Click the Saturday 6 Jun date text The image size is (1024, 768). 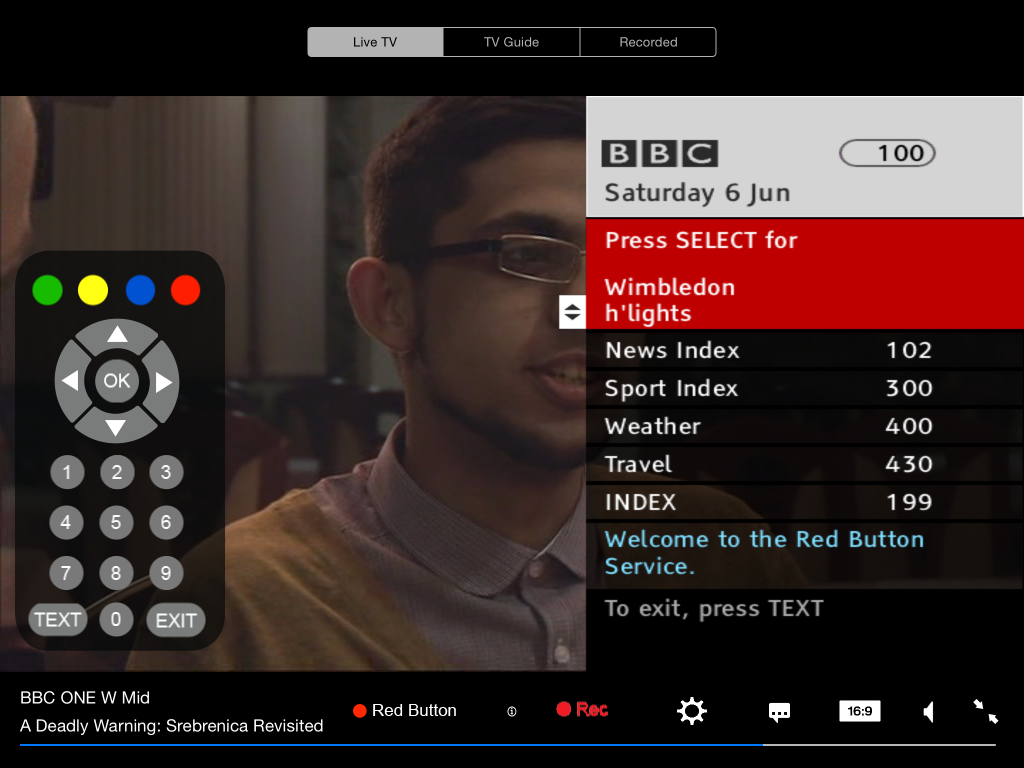[697, 193]
